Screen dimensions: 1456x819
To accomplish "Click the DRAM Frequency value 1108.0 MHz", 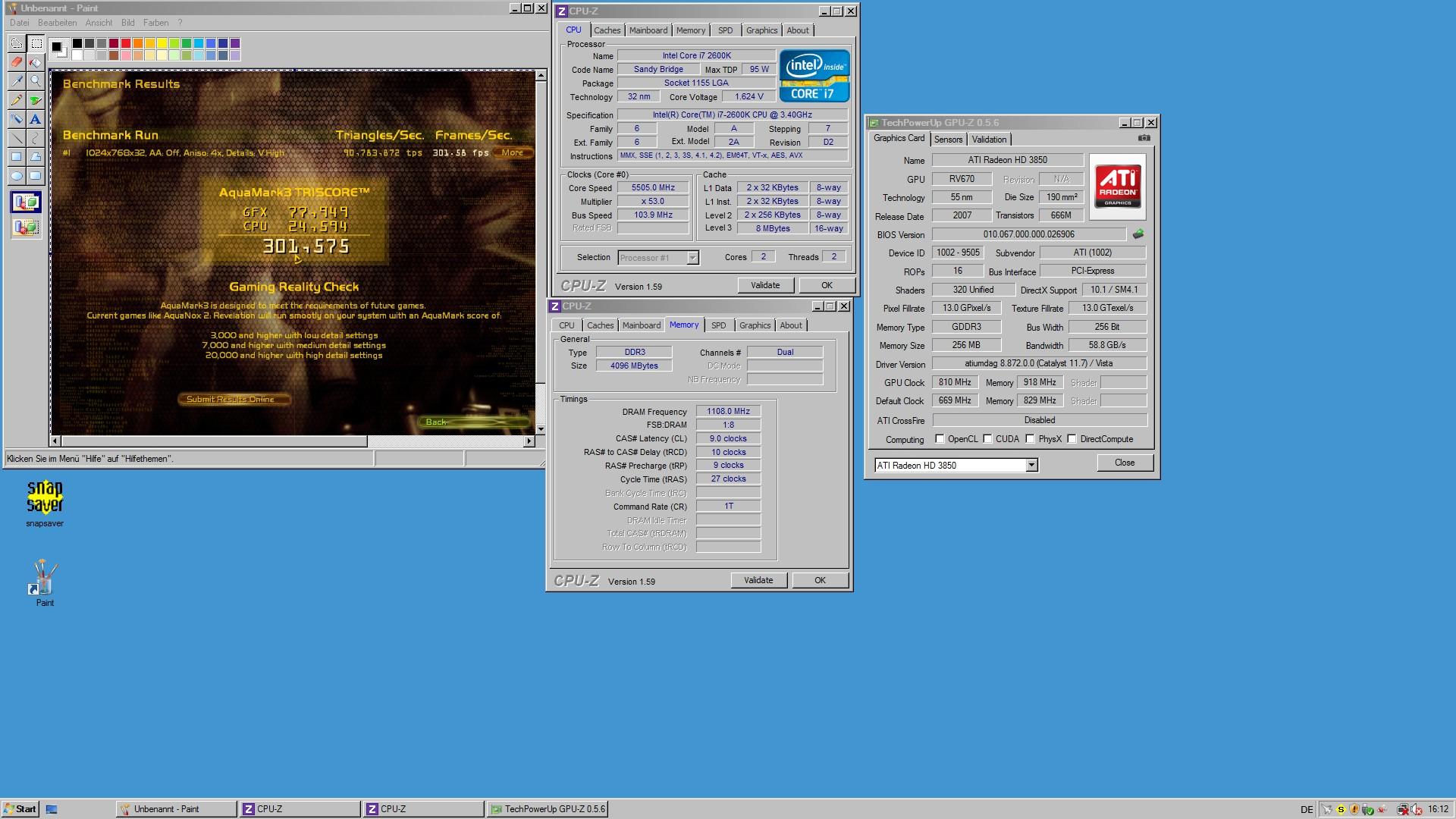I will click(x=728, y=412).
